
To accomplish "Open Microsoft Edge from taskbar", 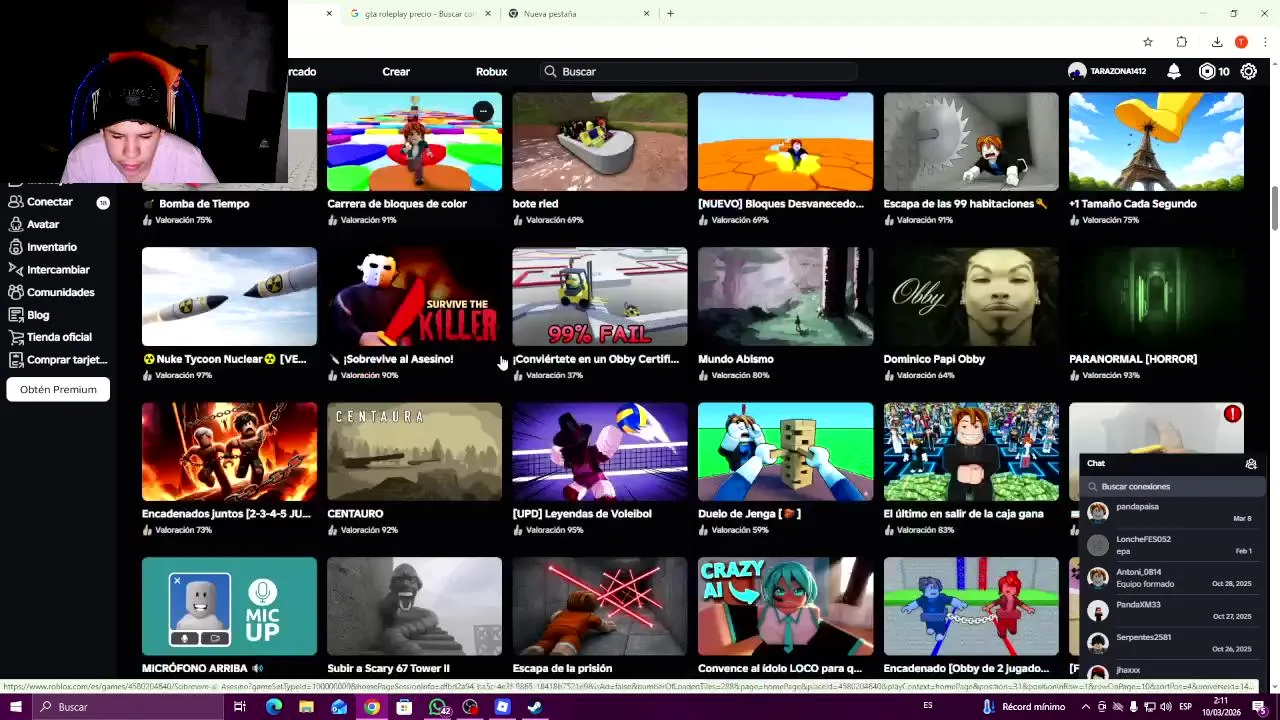I will pyautogui.click(x=274, y=707).
